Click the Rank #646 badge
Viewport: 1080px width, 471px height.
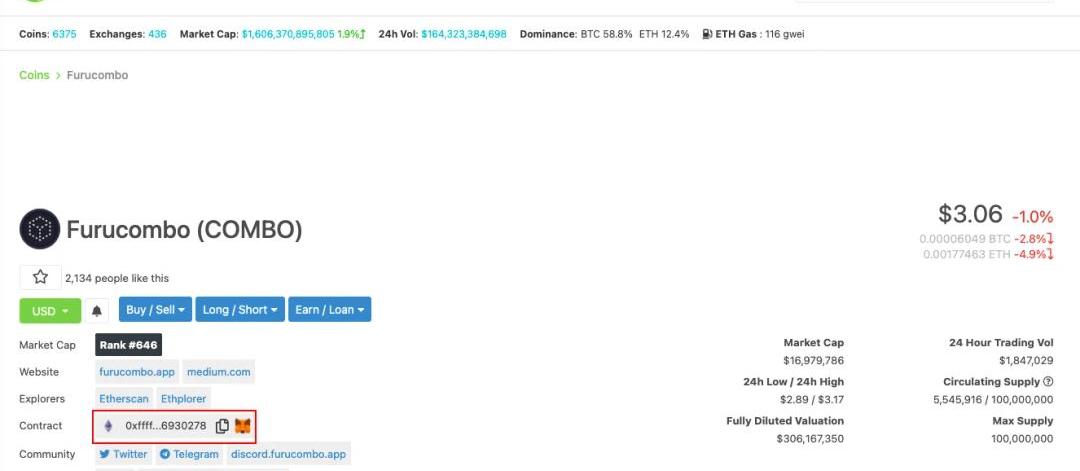click(x=128, y=345)
